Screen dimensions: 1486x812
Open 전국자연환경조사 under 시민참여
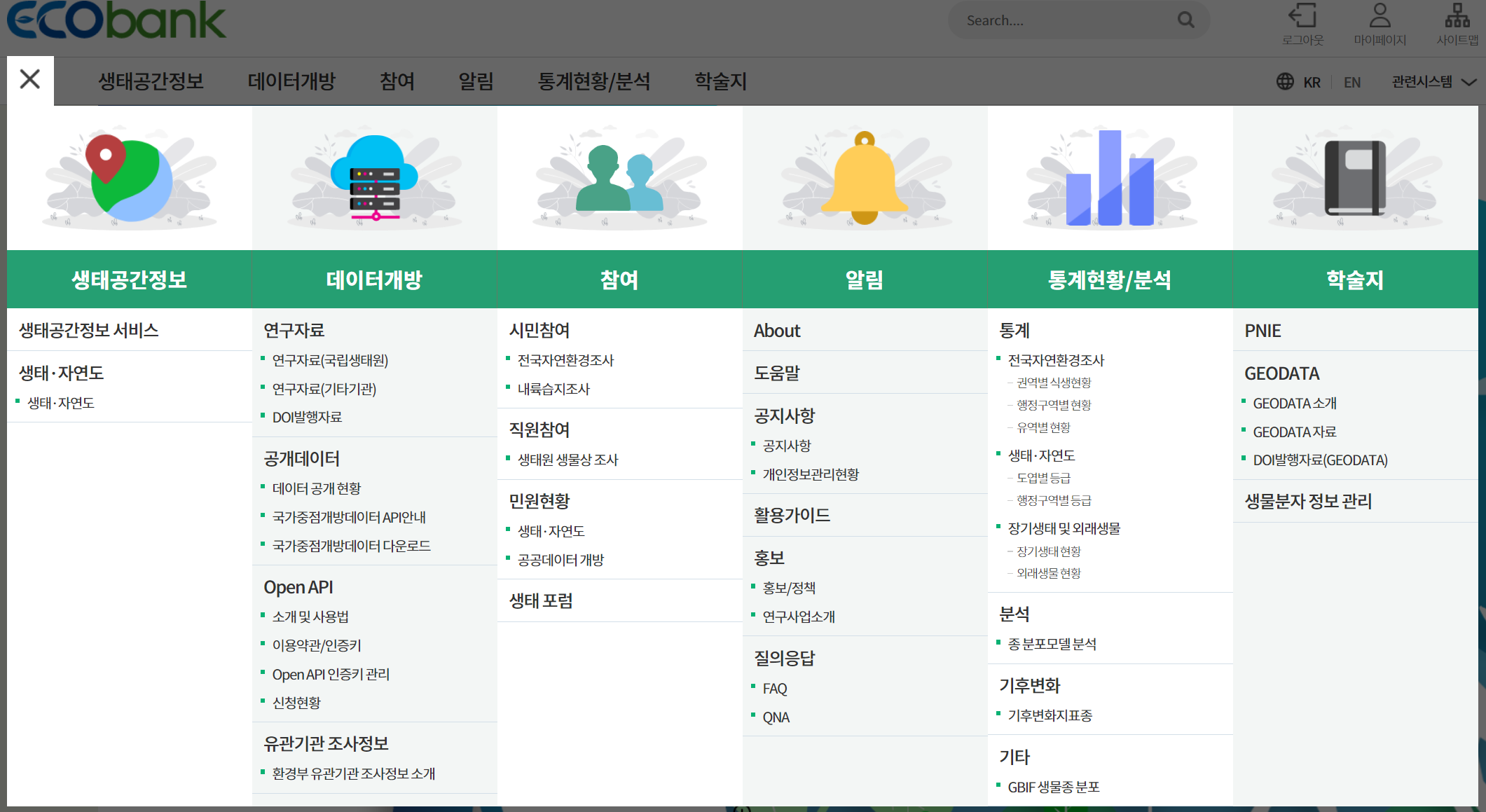point(565,360)
